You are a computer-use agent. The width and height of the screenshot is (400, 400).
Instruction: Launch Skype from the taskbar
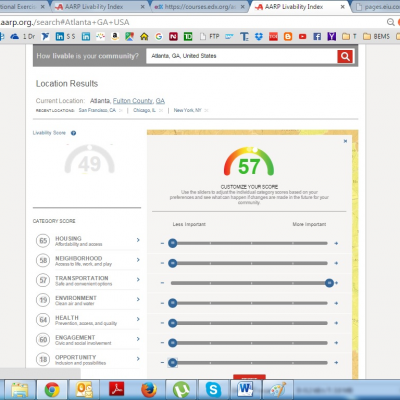213,389
